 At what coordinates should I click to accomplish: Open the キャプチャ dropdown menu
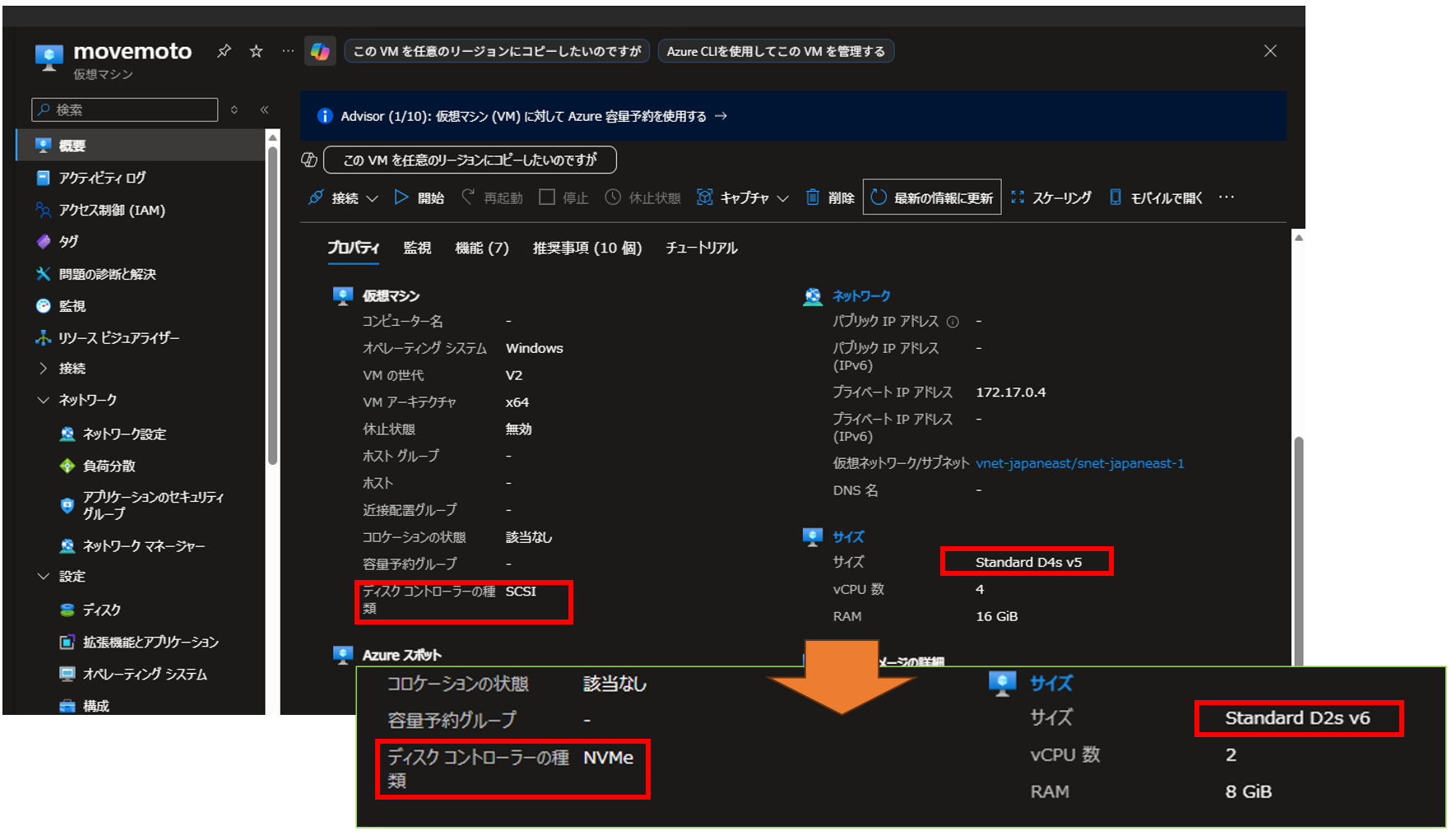pyautogui.click(x=743, y=197)
